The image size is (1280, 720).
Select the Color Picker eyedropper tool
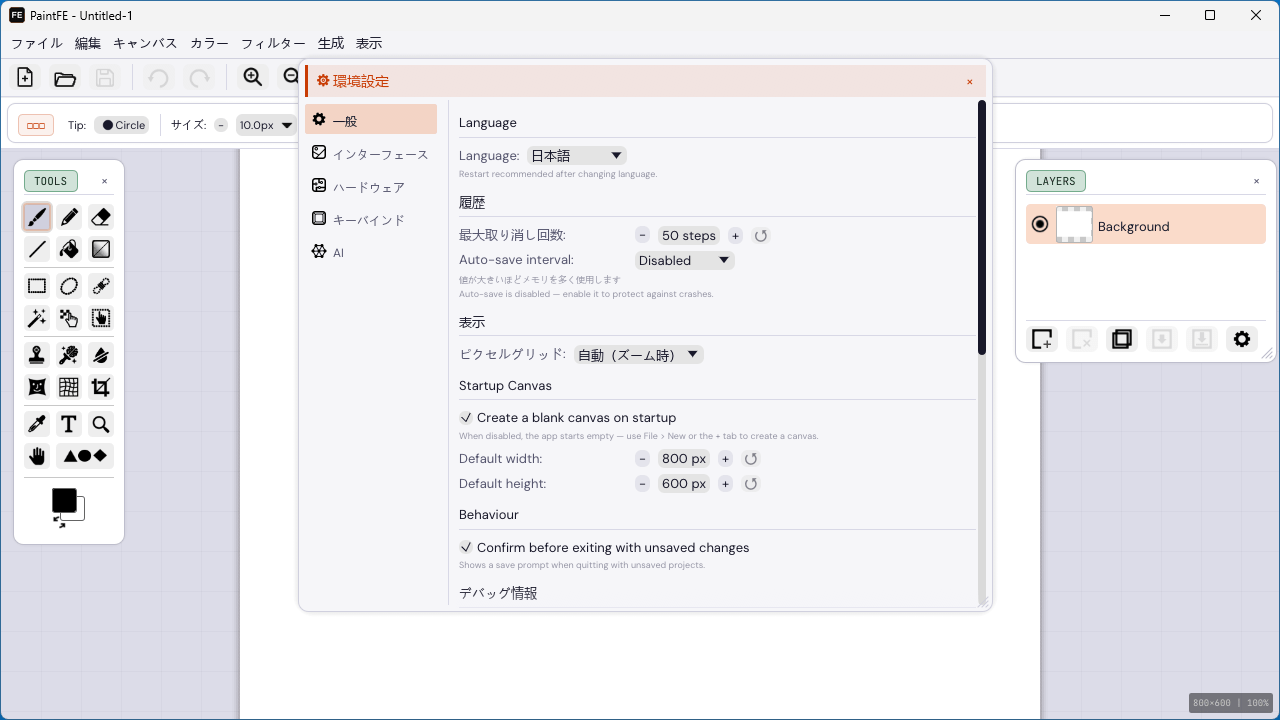pyautogui.click(x=37, y=424)
